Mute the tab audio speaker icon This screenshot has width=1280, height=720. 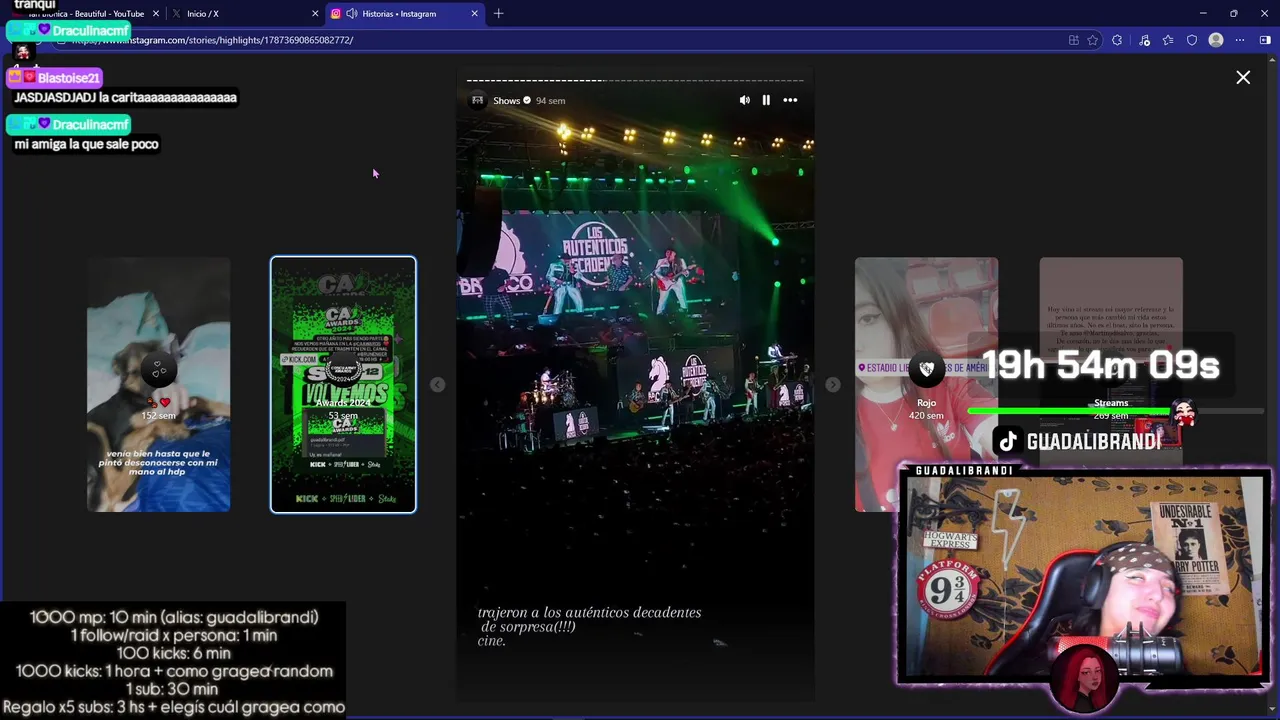352,14
